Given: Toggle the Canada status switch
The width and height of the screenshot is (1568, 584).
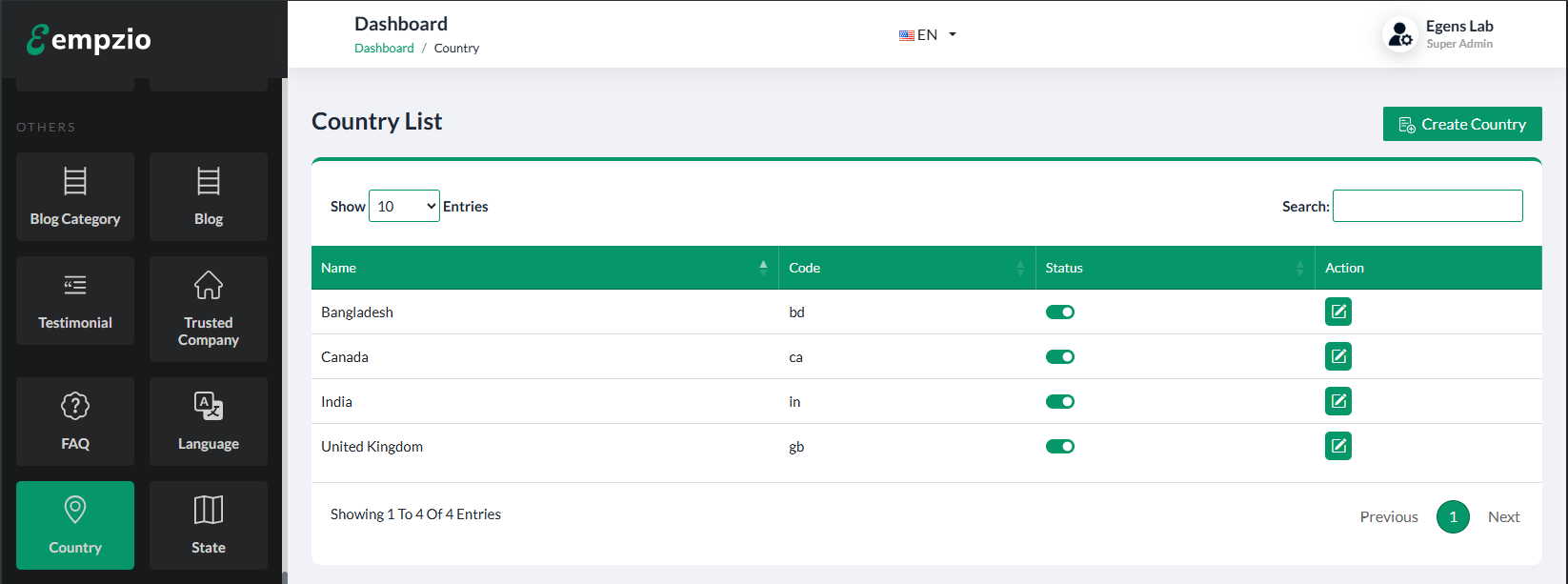Looking at the screenshot, I should [x=1059, y=356].
